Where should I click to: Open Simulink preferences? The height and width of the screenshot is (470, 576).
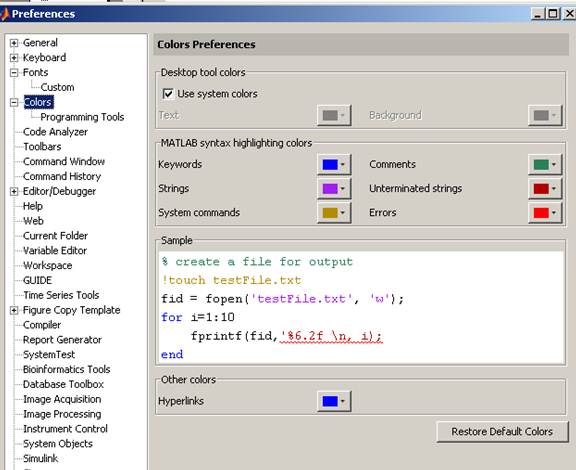pyautogui.click(x=40, y=459)
